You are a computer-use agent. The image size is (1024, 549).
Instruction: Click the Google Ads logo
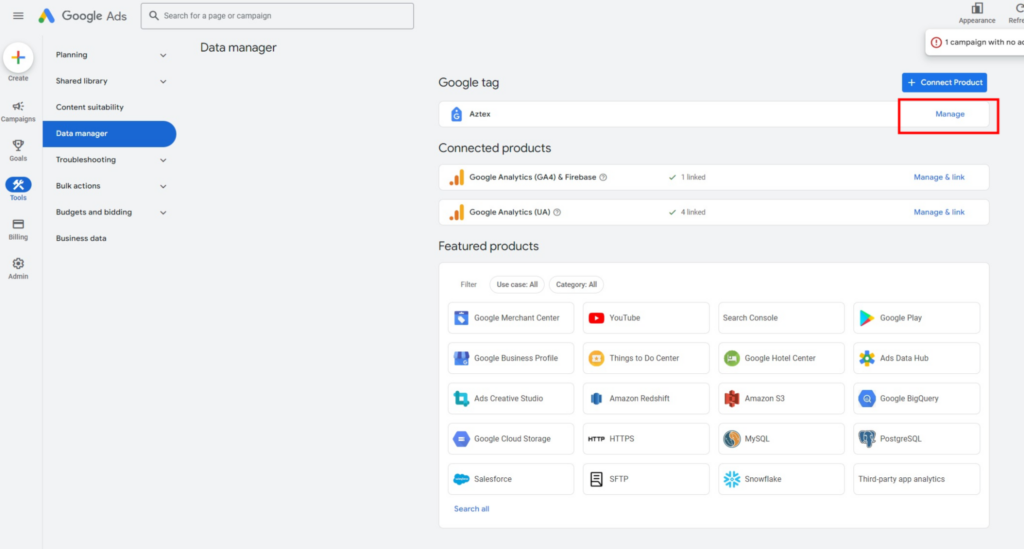[x=82, y=16]
